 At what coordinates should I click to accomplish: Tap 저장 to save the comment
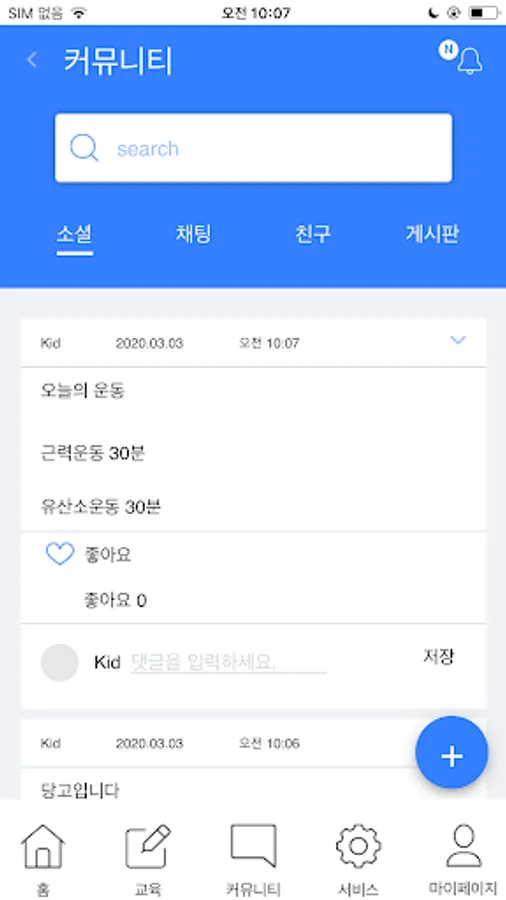point(439,657)
